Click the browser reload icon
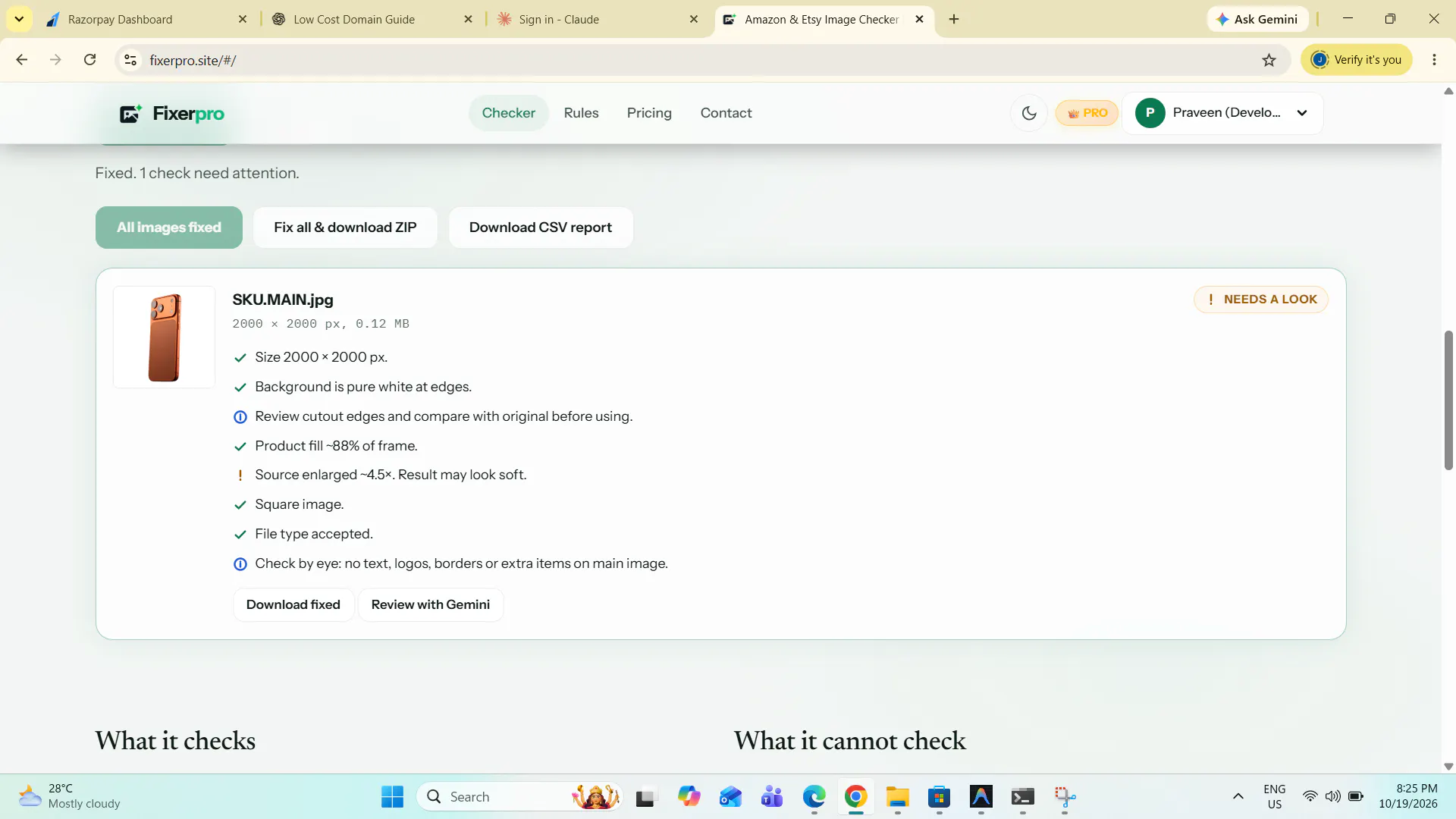The image size is (1456, 819). click(x=89, y=60)
